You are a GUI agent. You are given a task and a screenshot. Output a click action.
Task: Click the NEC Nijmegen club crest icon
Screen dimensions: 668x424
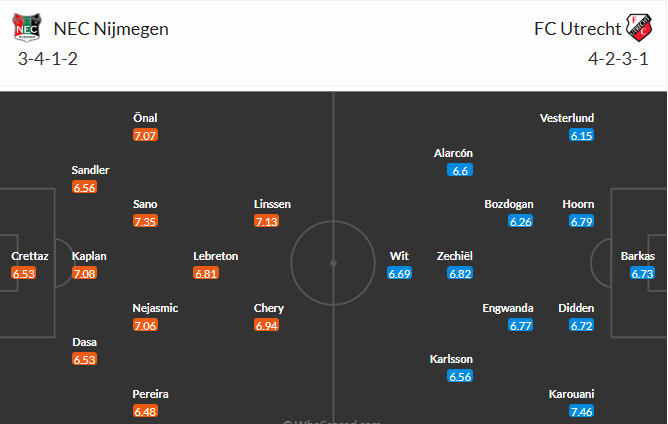point(27,27)
